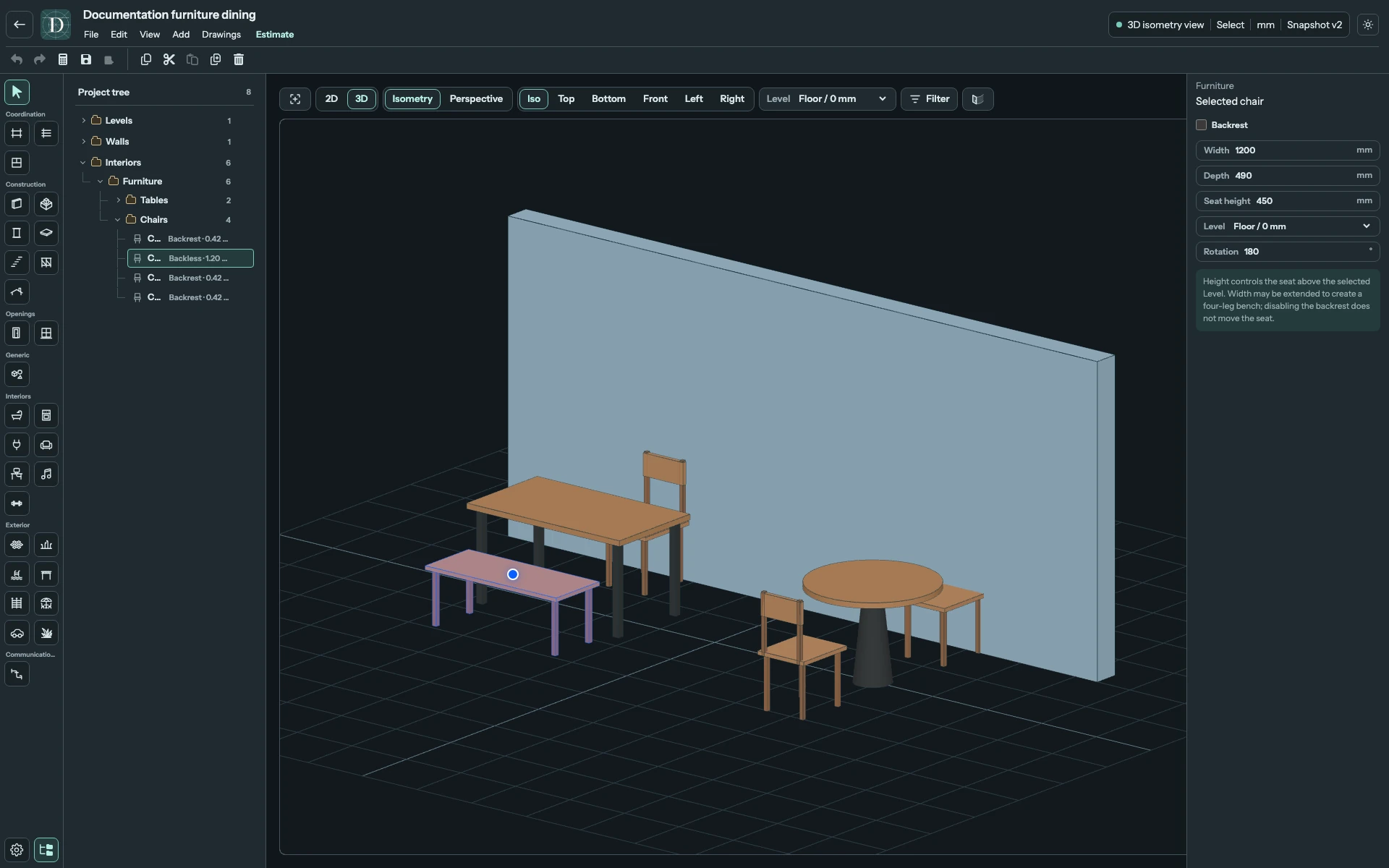Choose the window tool under Openings
Screen dimensions: 1389x868
pos(46,333)
